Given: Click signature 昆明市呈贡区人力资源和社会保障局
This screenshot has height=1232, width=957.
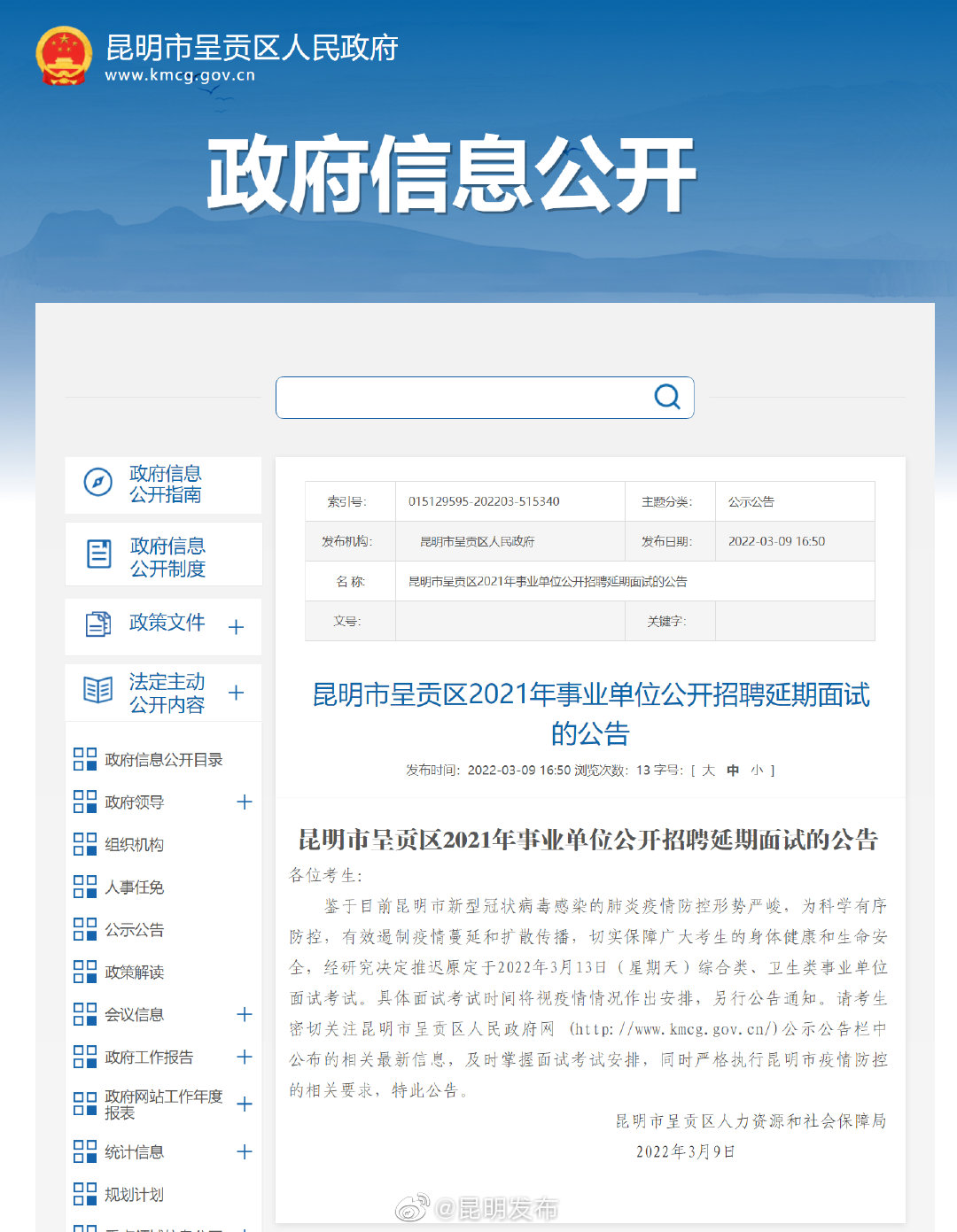Looking at the screenshot, I should [751, 1121].
